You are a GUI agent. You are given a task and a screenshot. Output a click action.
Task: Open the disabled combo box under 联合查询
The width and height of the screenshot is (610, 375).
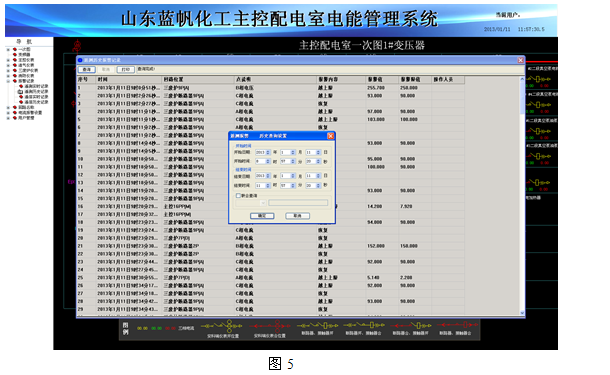coord(251,203)
